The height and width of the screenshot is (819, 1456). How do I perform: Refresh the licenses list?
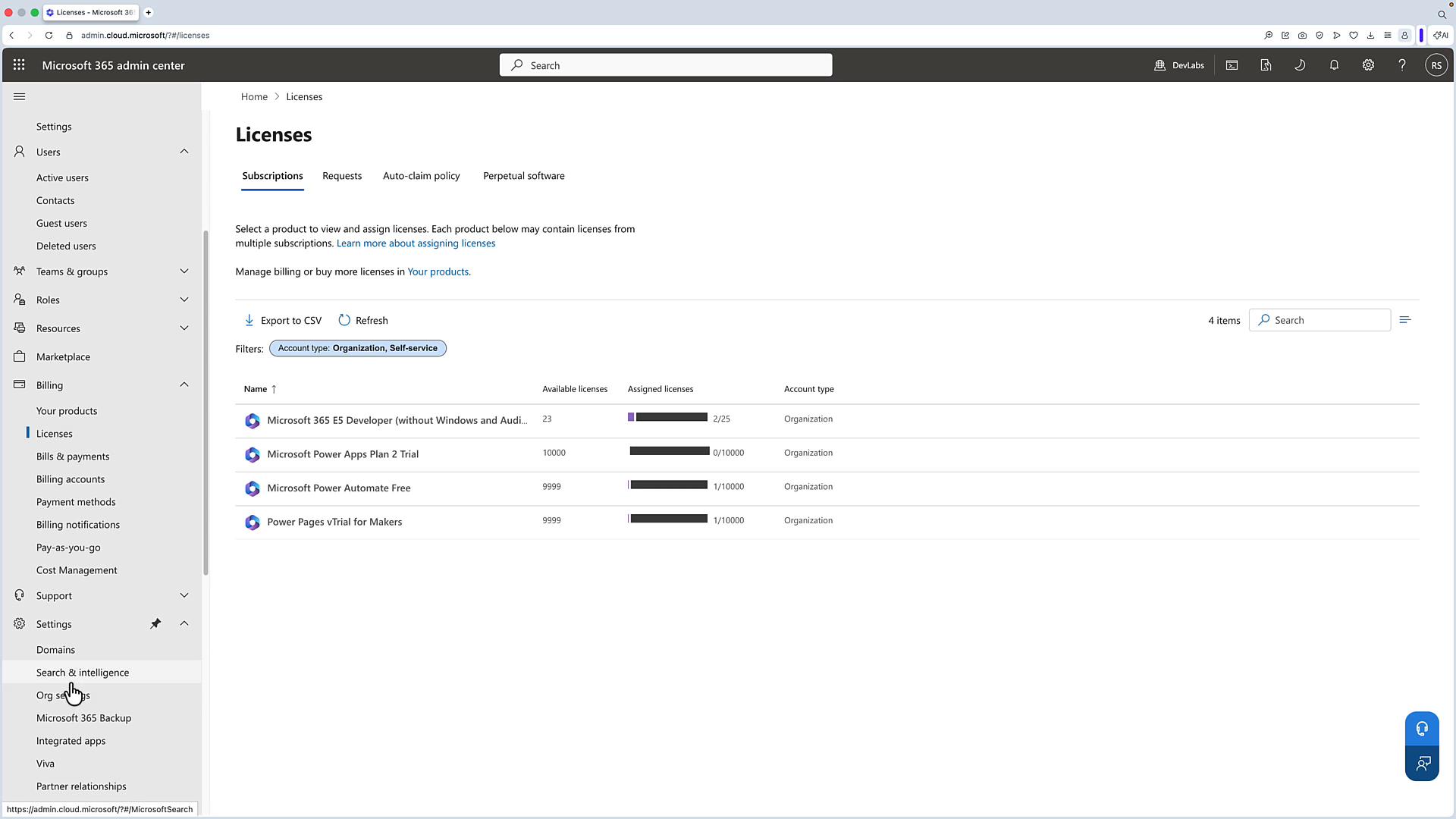pyautogui.click(x=363, y=321)
